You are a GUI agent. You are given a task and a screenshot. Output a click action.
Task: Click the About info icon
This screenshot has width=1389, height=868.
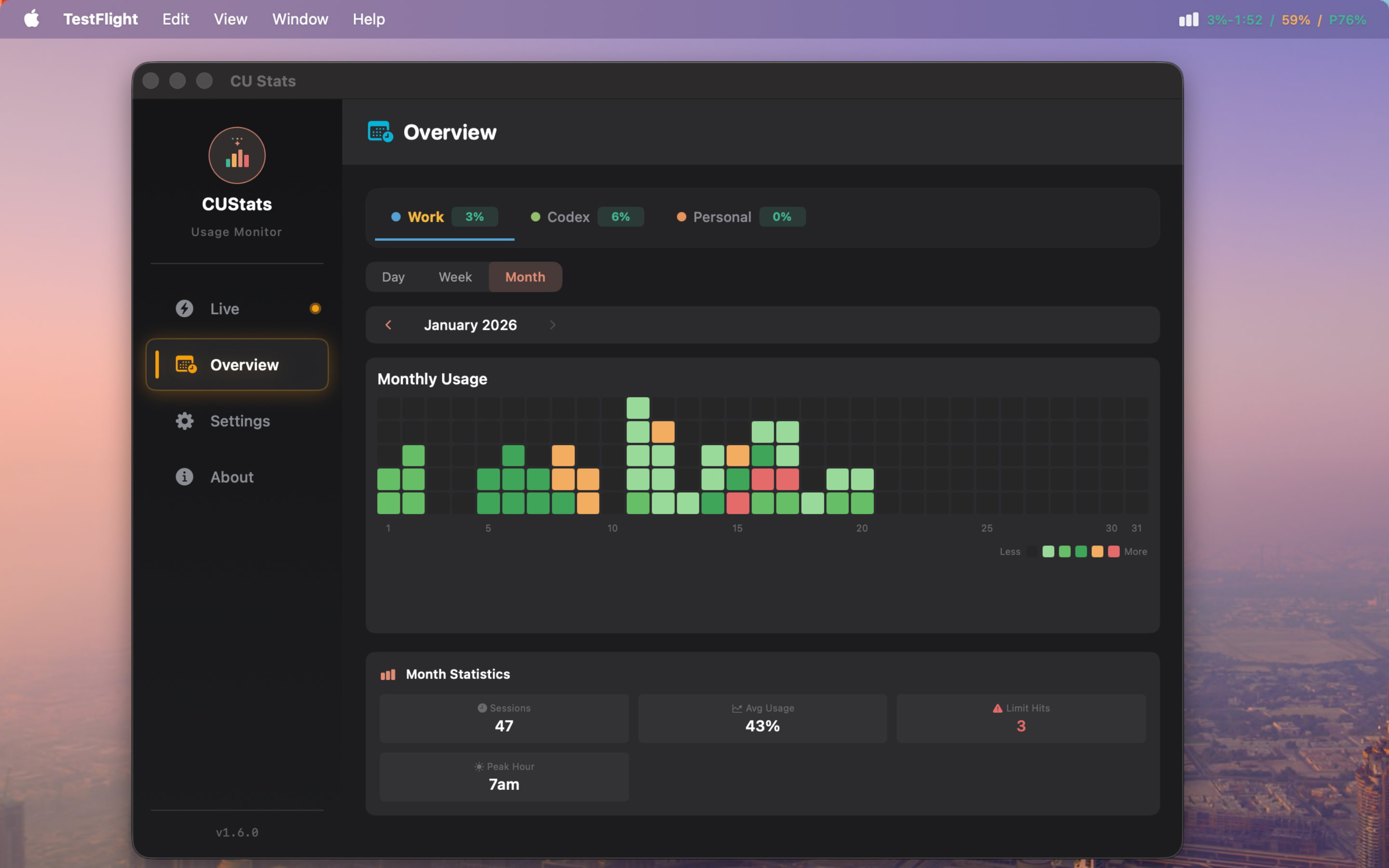point(184,476)
